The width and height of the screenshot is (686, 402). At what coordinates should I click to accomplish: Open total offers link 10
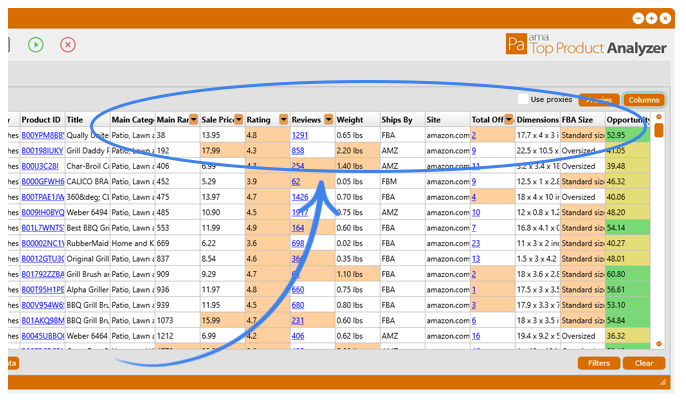476,213
